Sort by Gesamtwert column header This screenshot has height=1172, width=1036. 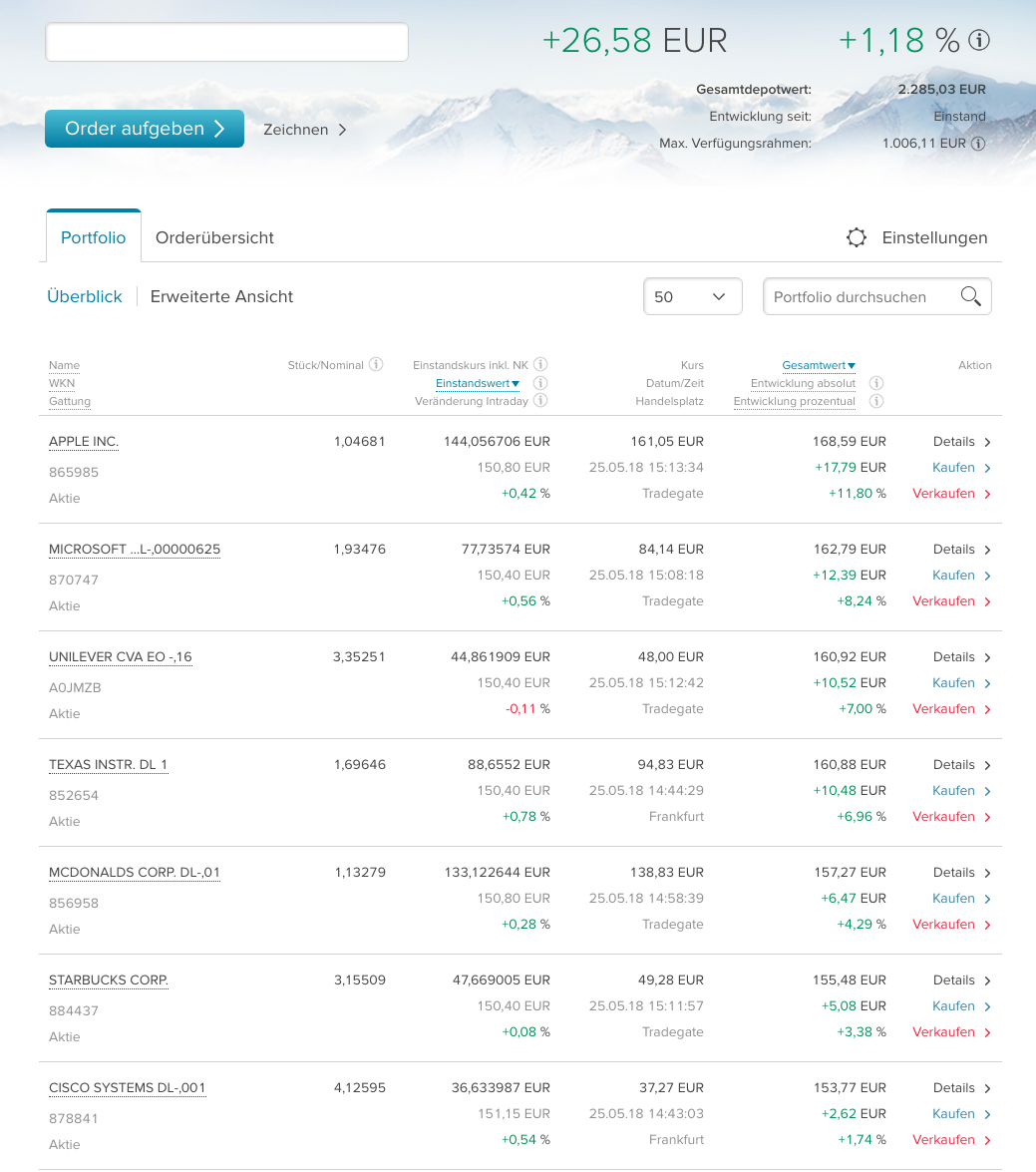tap(818, 365)
